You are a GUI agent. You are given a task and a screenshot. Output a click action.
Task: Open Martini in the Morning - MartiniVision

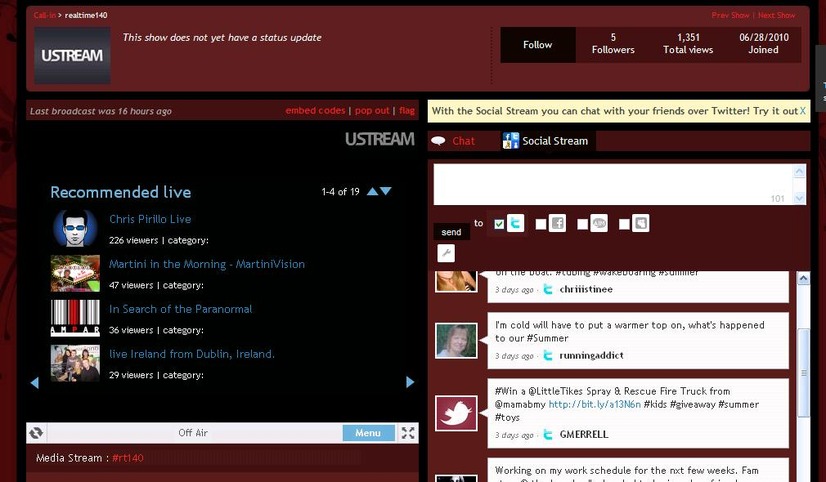click(207, 264)
